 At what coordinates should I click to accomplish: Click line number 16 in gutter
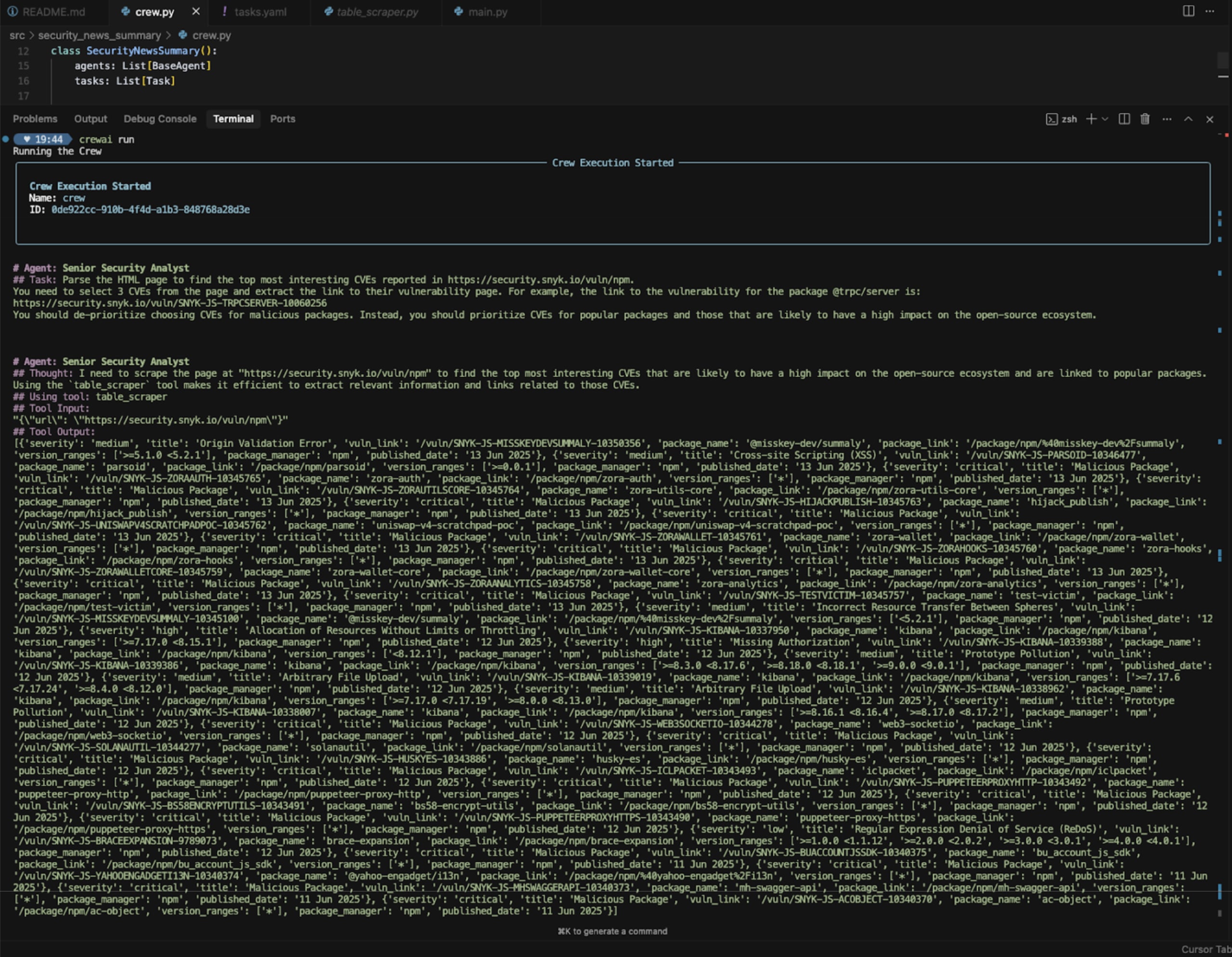click(x=23, y=81)
